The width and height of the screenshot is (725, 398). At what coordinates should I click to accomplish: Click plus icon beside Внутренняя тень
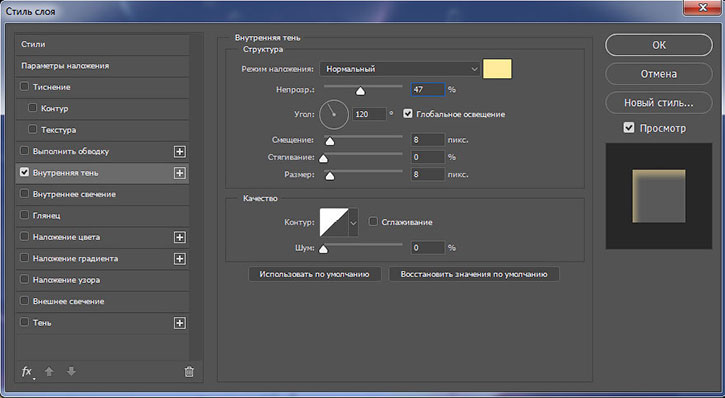click(180, 173)
